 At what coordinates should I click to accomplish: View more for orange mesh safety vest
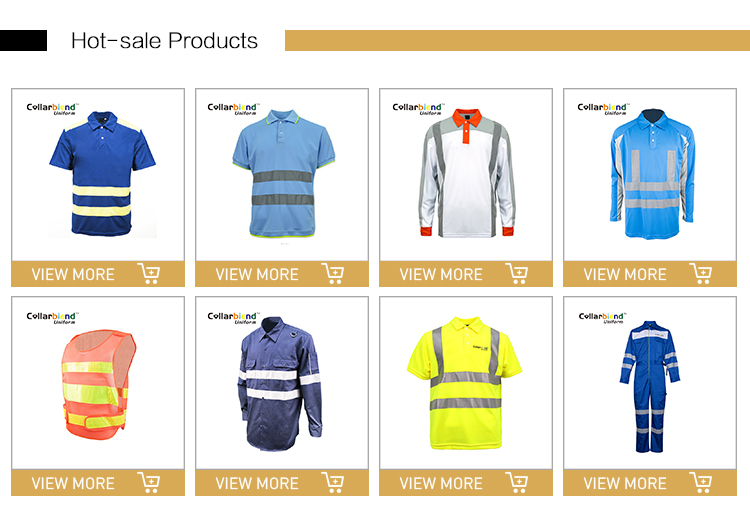click(x=73, y=483)
